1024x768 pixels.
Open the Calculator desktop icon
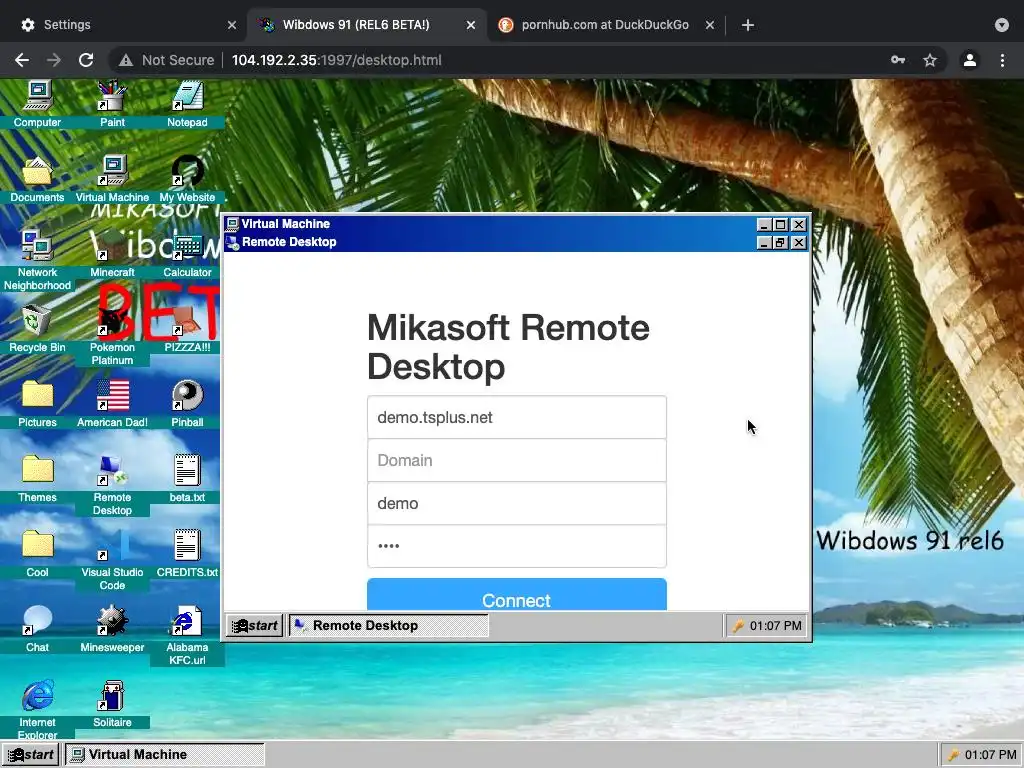187,254
